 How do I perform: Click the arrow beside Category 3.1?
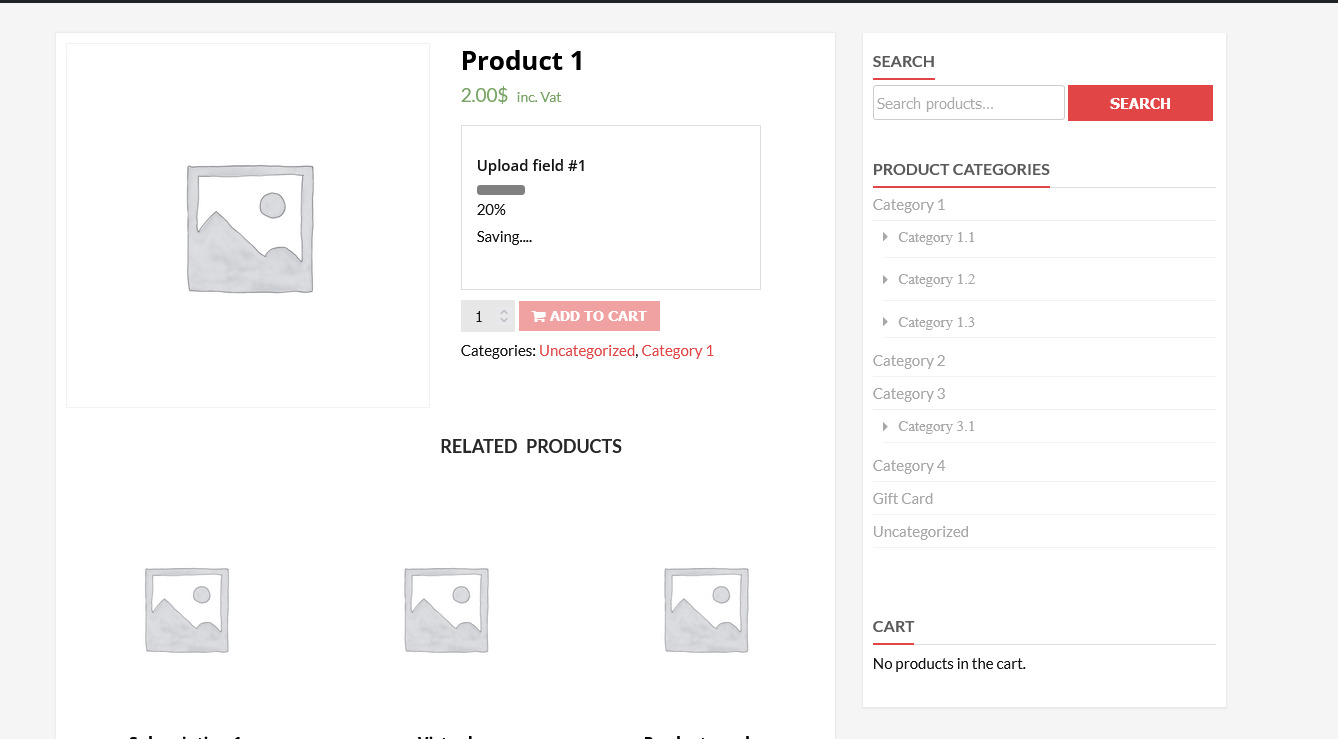885,426
